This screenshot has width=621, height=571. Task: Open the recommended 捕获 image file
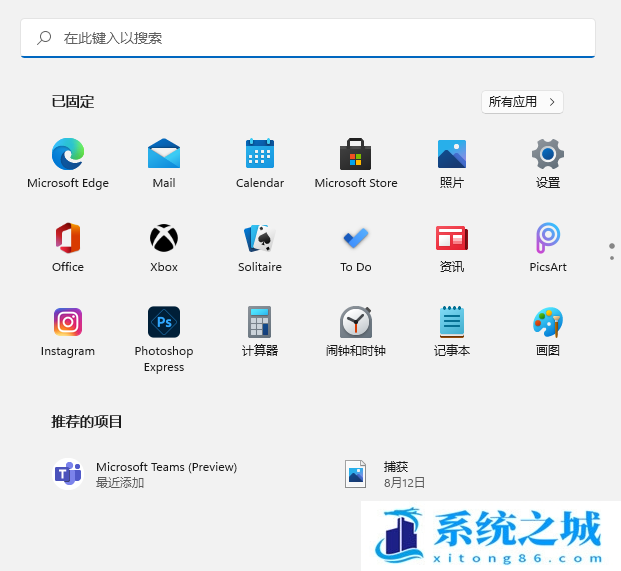point(386,474)
